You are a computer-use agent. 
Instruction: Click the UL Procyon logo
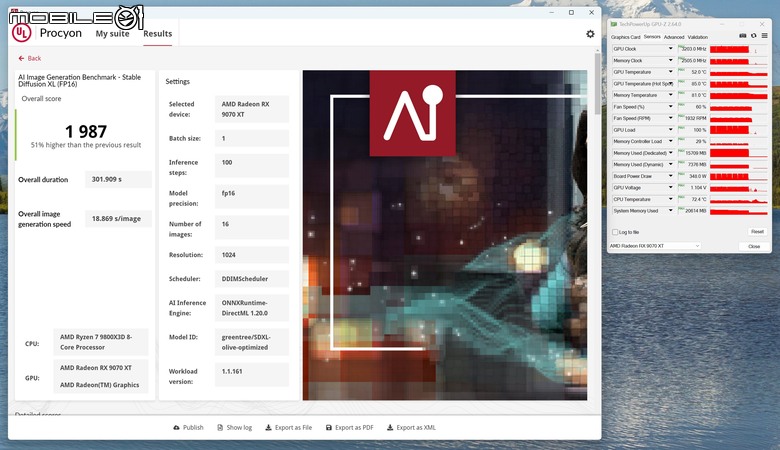[x=21, y=33]
